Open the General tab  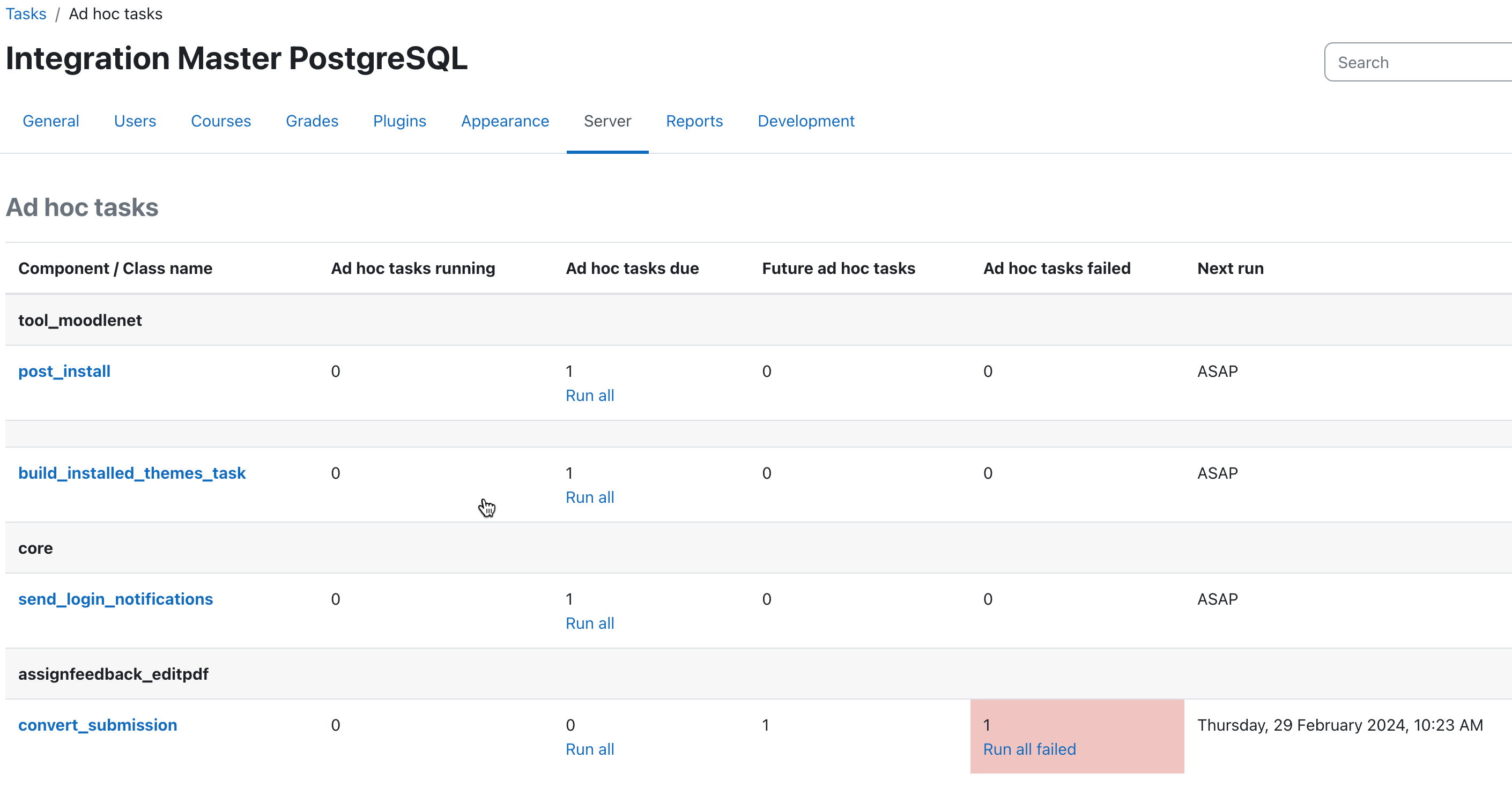pos(50,121)
